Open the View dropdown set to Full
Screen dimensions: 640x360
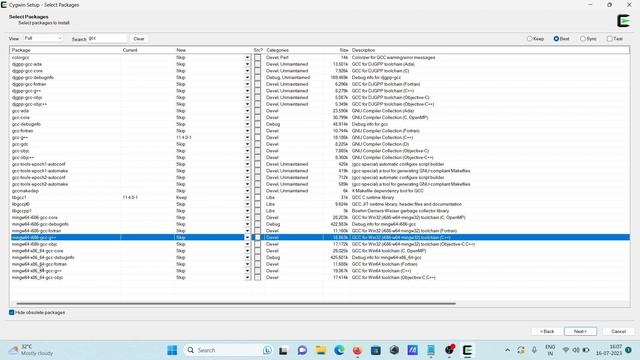[x=43, y=38]
